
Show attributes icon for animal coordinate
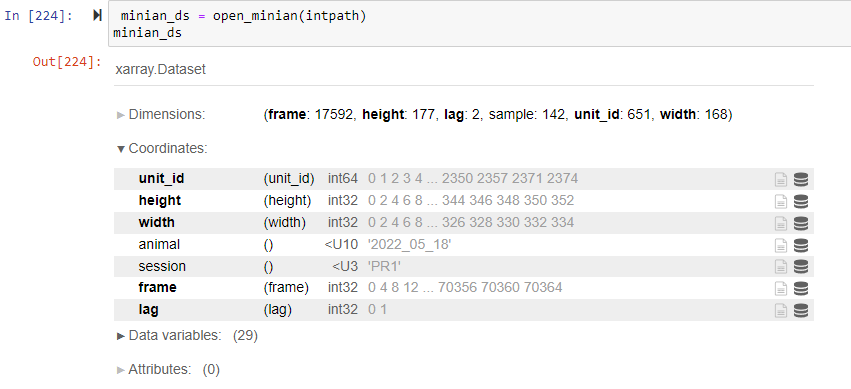(x=780, y=245)
